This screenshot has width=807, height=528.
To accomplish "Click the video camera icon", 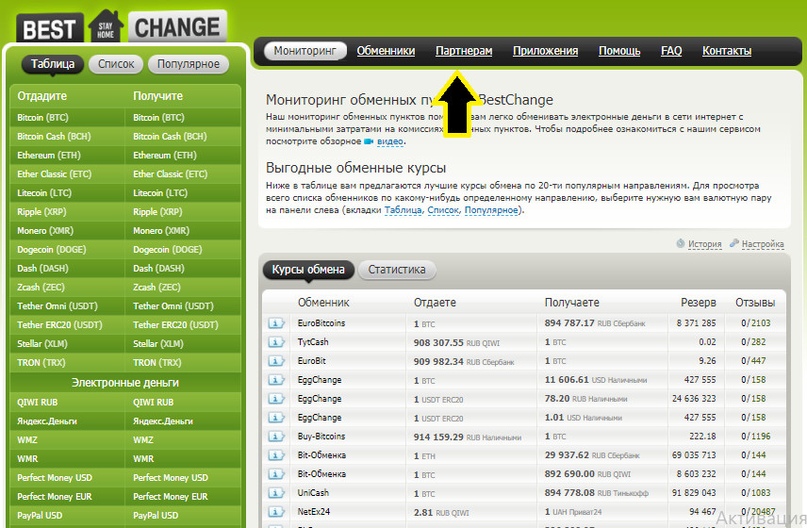I will pyautogui.click(x=369, y=141).
